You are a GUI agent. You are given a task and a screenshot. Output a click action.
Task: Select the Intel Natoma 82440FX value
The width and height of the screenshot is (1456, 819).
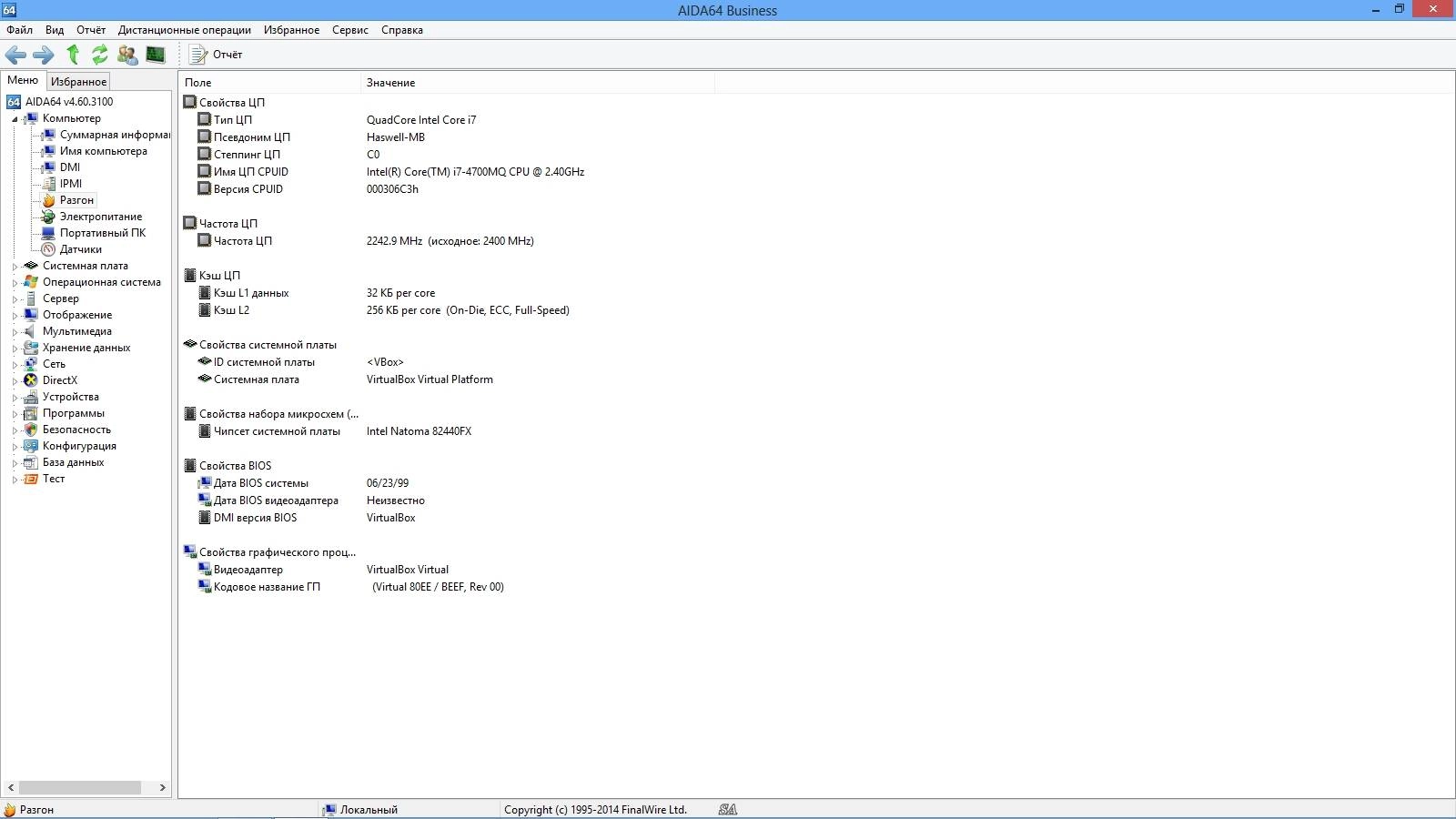click(419, 431)
